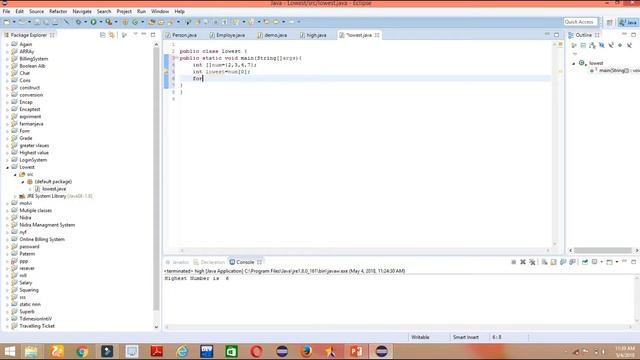Click the Save All toolbar icon
This screenshot has width=640, height=360.
(x=46, y=22)
